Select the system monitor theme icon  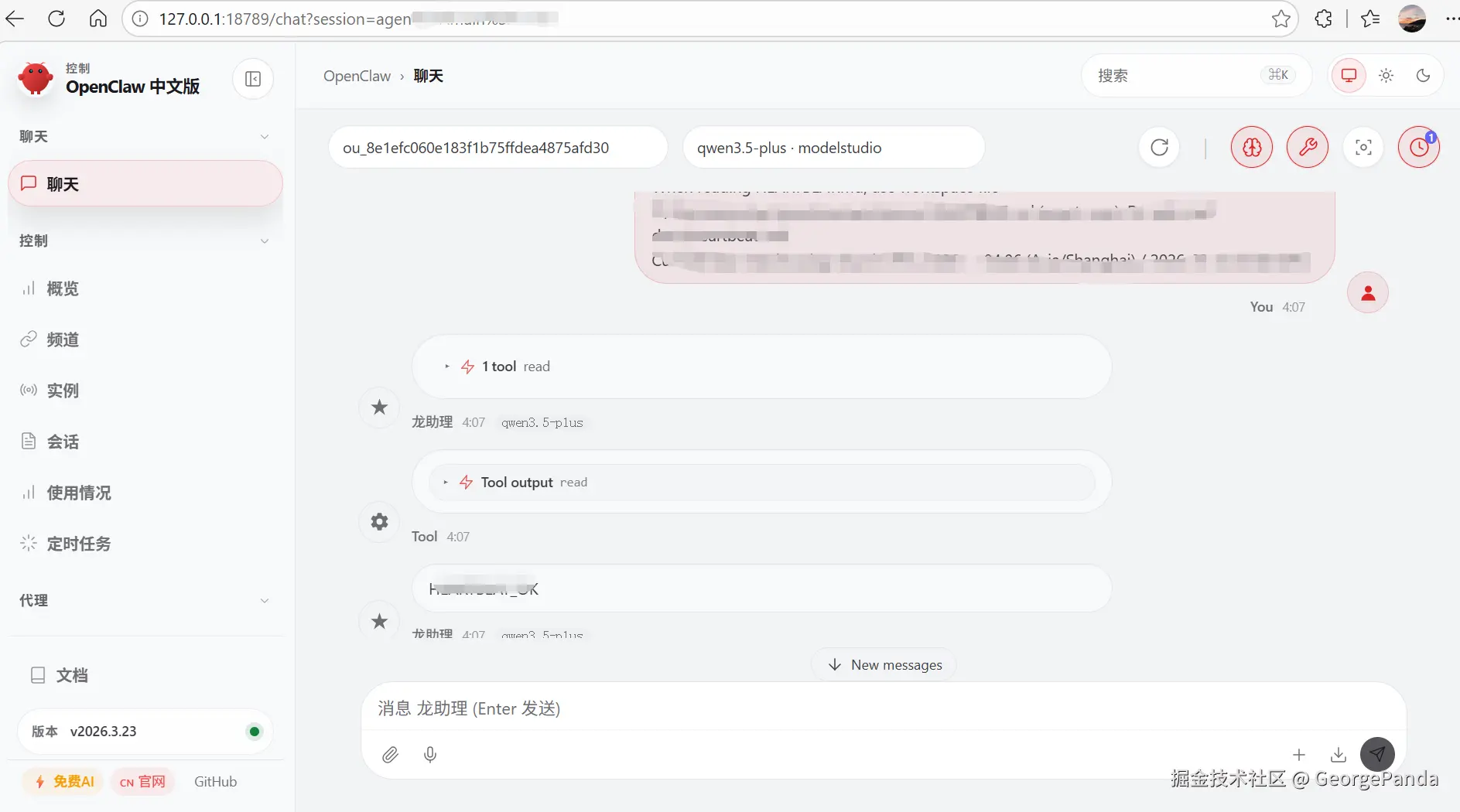click(x=1349, y=76)
